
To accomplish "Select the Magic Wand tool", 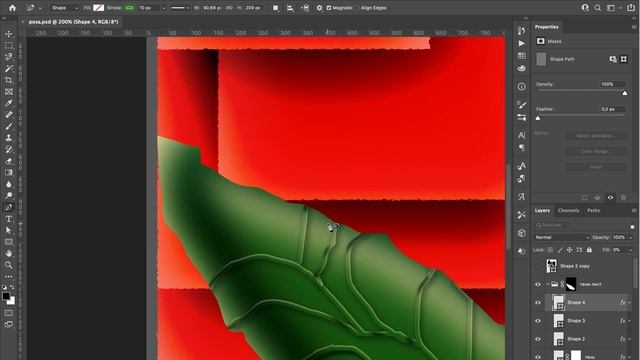I will click(x=9, y=68).
